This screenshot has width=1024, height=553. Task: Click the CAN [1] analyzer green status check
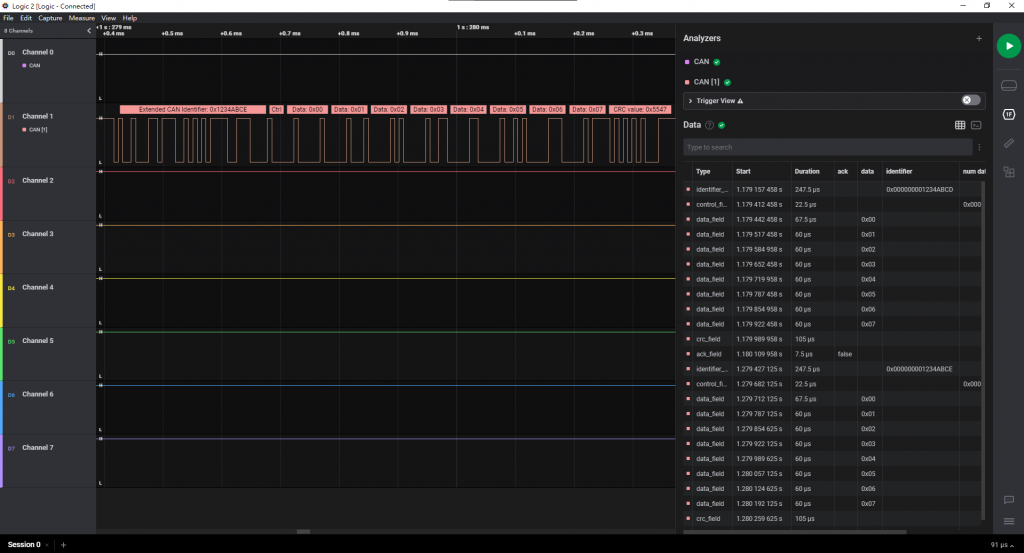(727, 82)
